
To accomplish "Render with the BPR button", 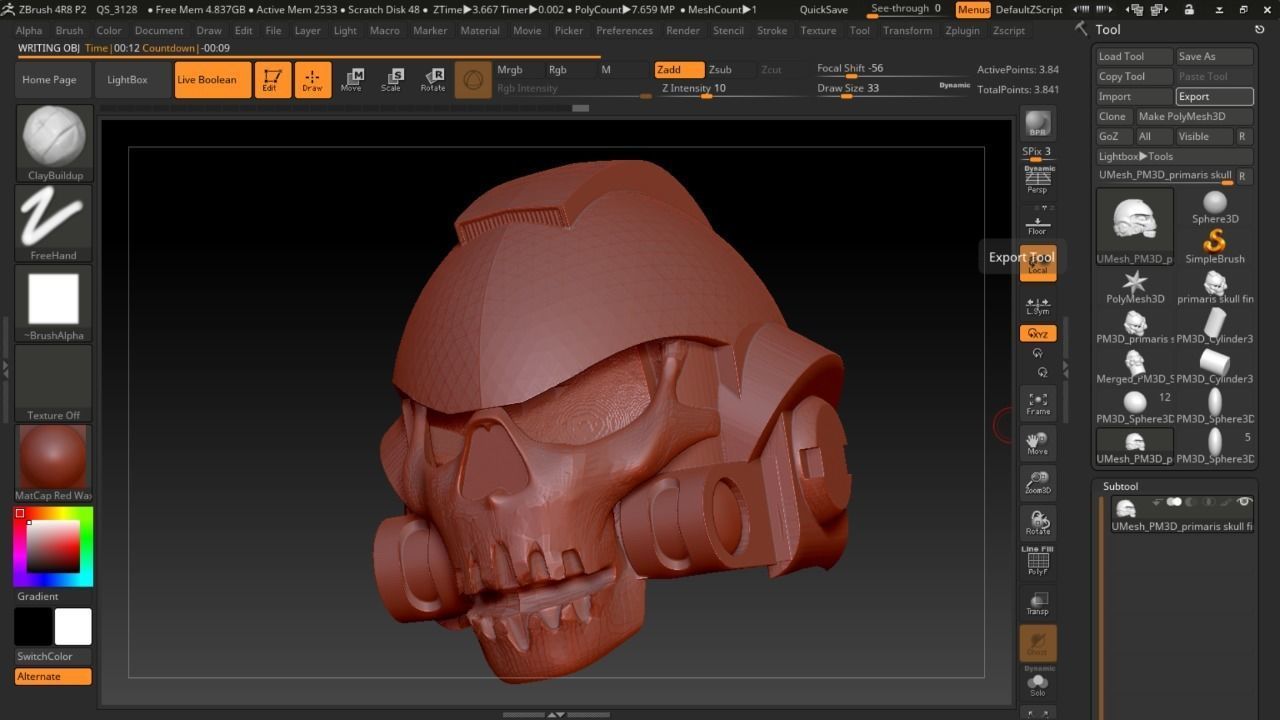I will point(1038,125).
